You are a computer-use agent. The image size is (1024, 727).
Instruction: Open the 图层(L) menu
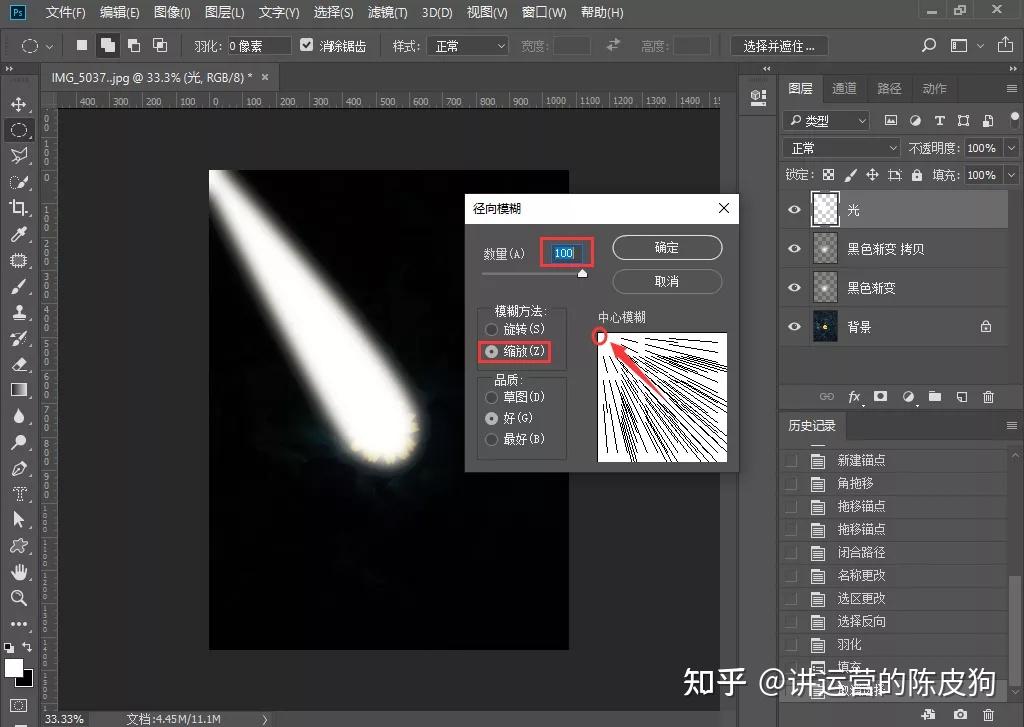click(x=224, y=12)
